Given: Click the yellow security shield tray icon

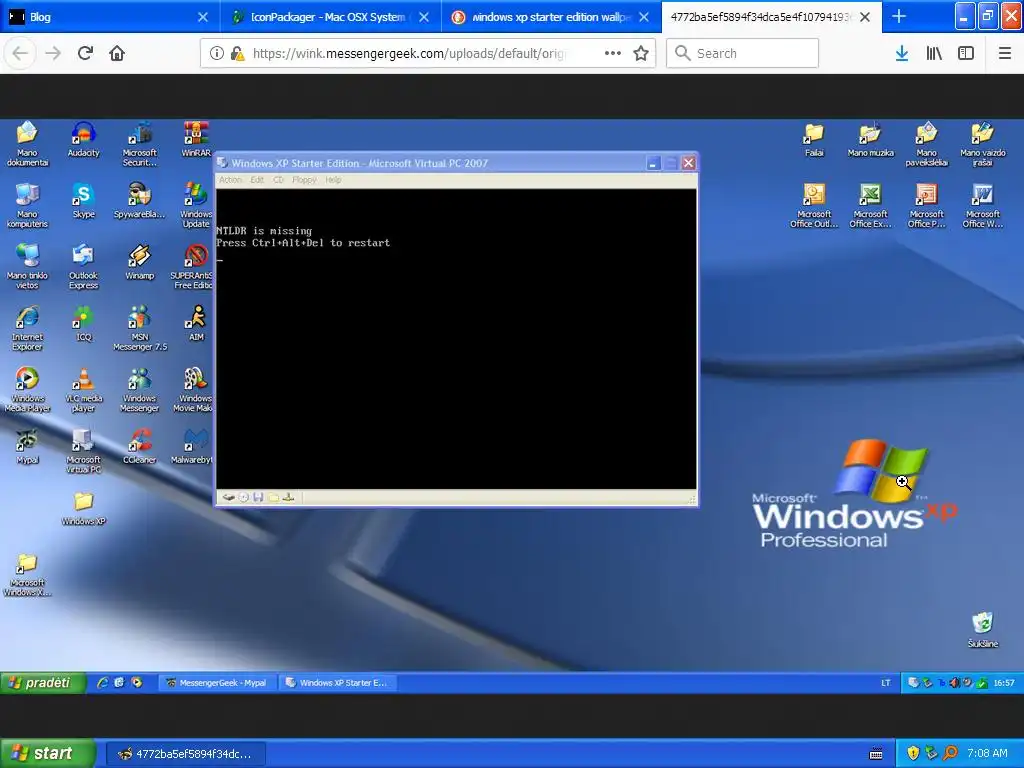Looking at the screenshot, I should pos(913,754).
